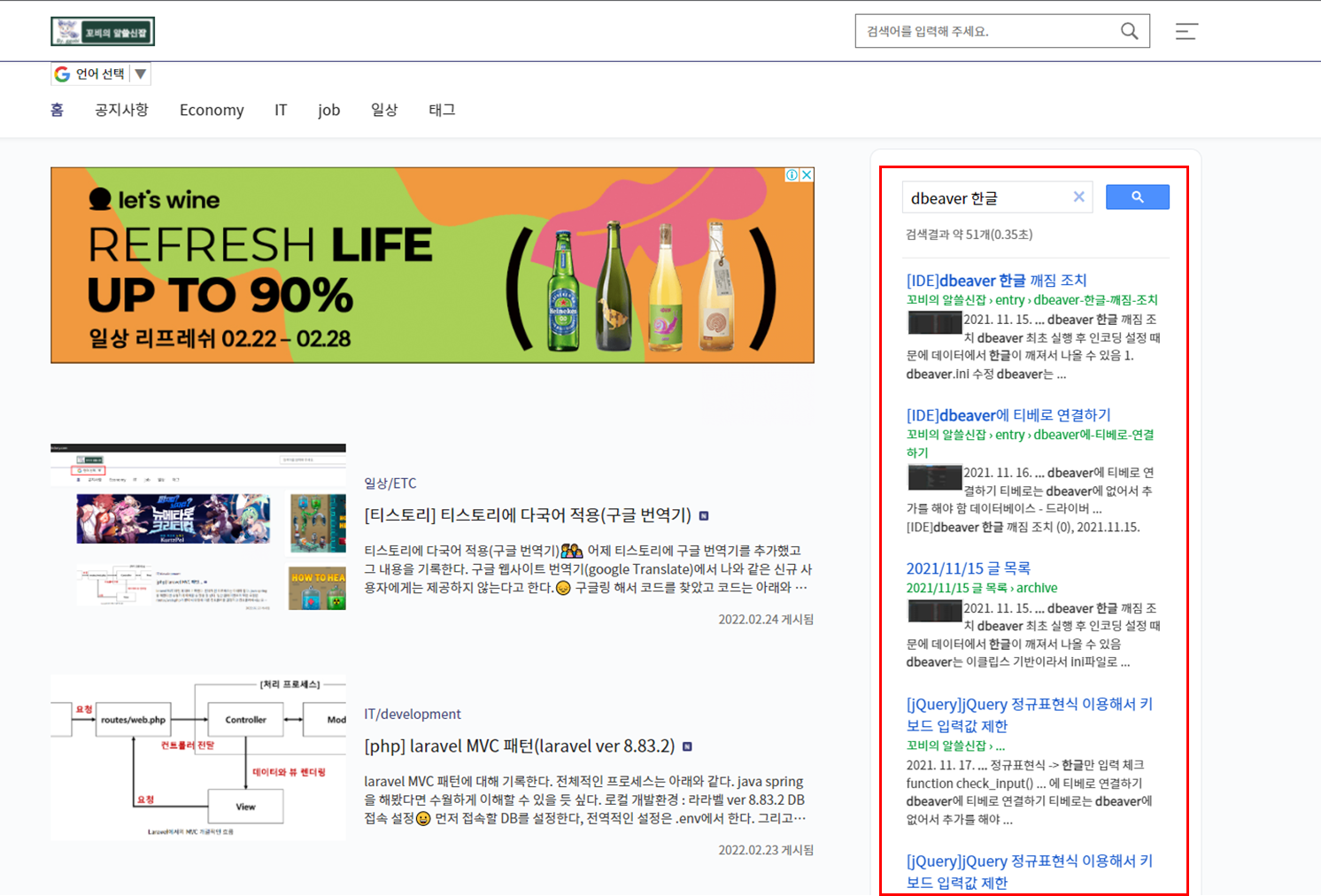Open the 2021/11/15 글 목록 result
This screenshot has height=896, width=1321.
point(969,568)
